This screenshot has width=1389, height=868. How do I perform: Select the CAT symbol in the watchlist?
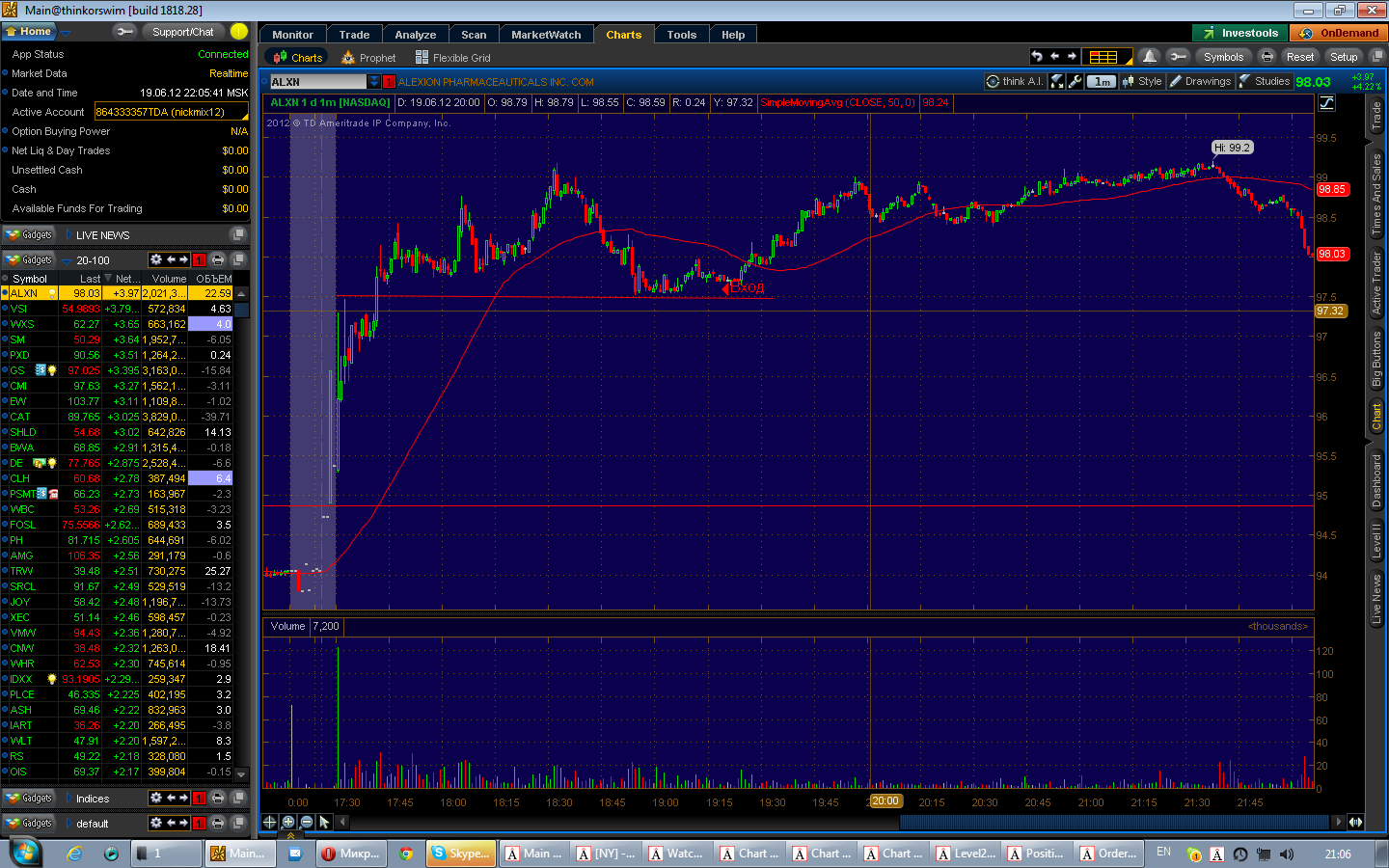20,417
